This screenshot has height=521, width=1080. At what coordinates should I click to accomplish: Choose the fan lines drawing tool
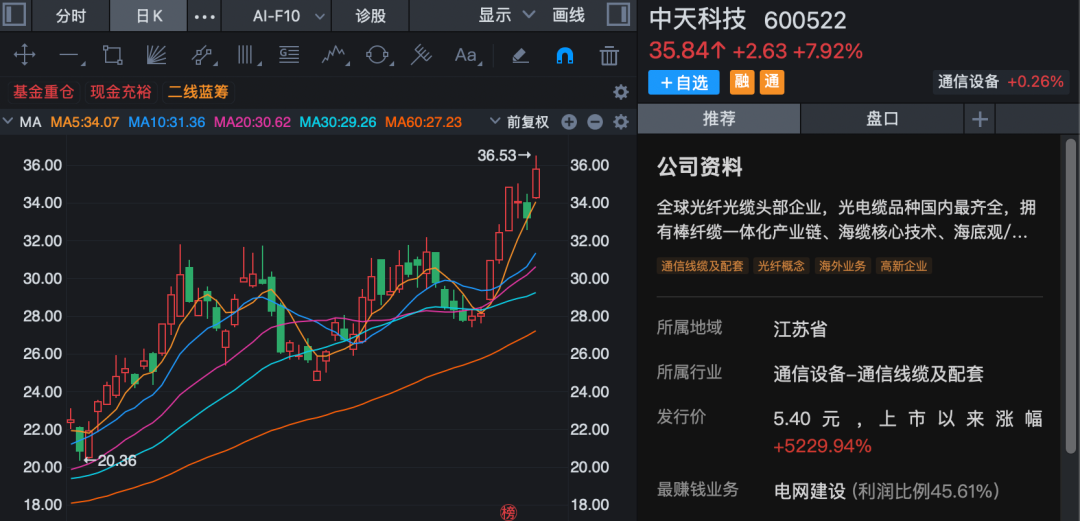(x=156, y=55)
